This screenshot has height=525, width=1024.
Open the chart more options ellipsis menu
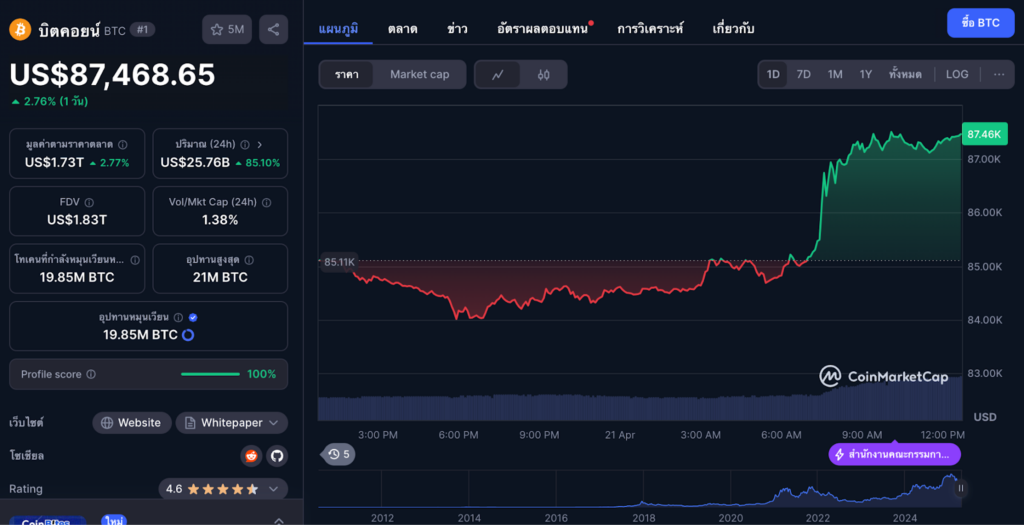(998, 74)
